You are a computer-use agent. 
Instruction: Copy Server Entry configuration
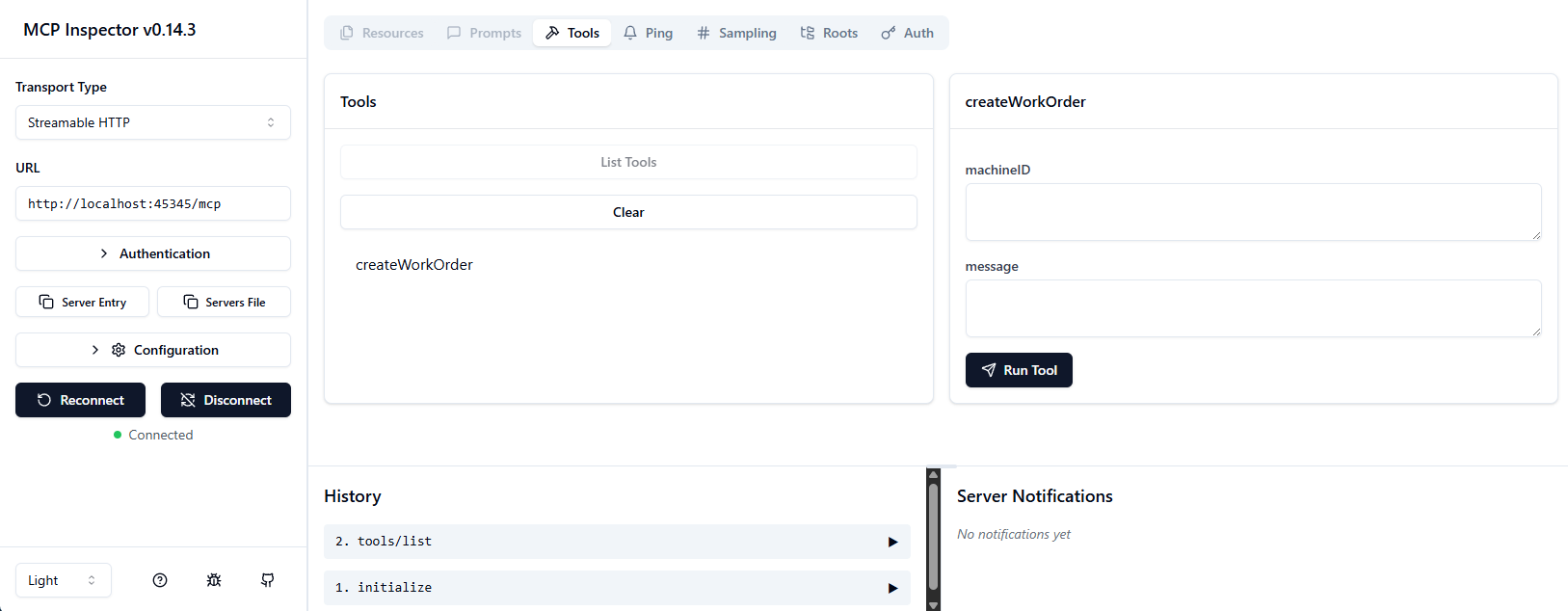pyautogui.click(x=83, y=302)
